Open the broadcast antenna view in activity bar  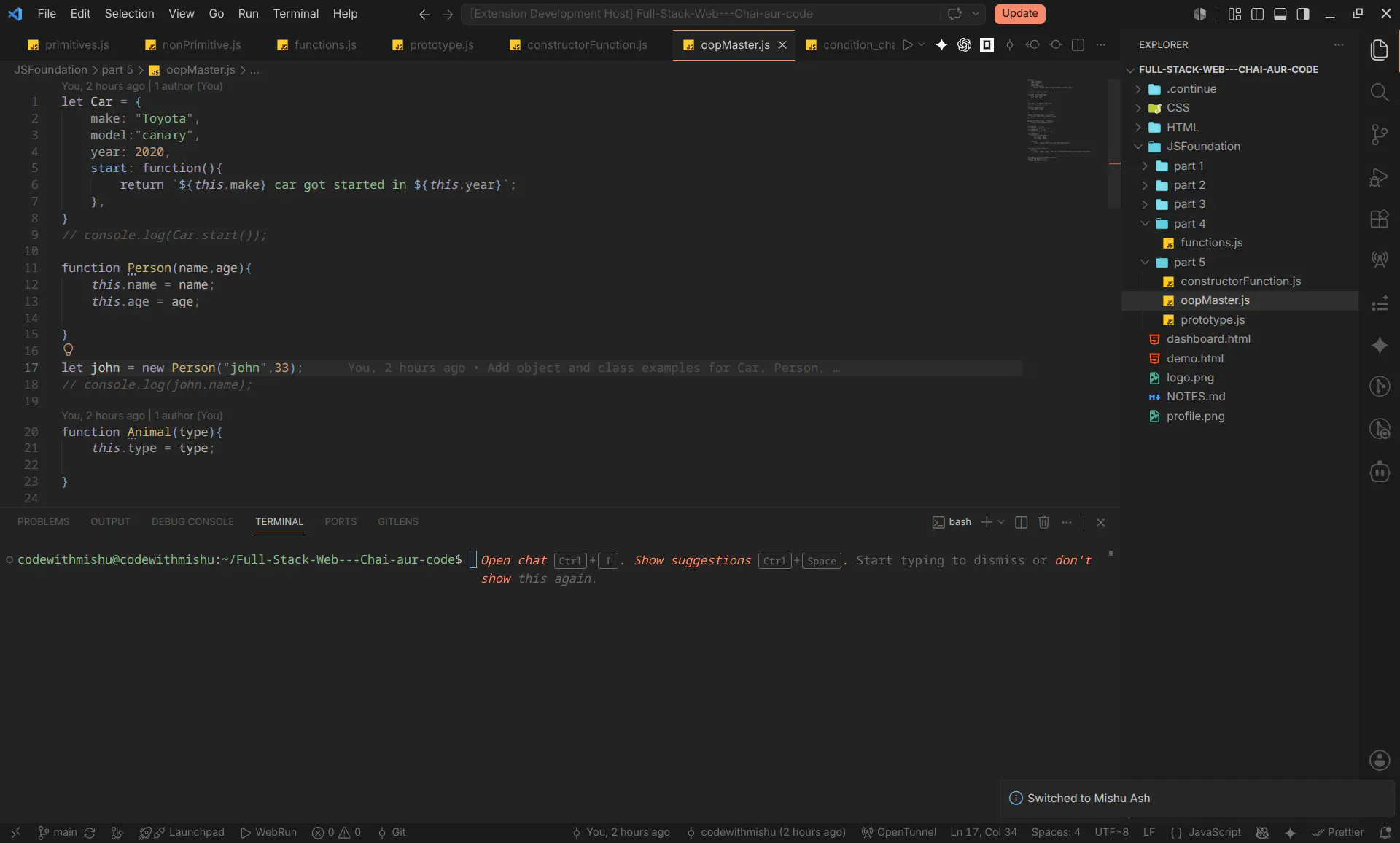coord(1379,260)
